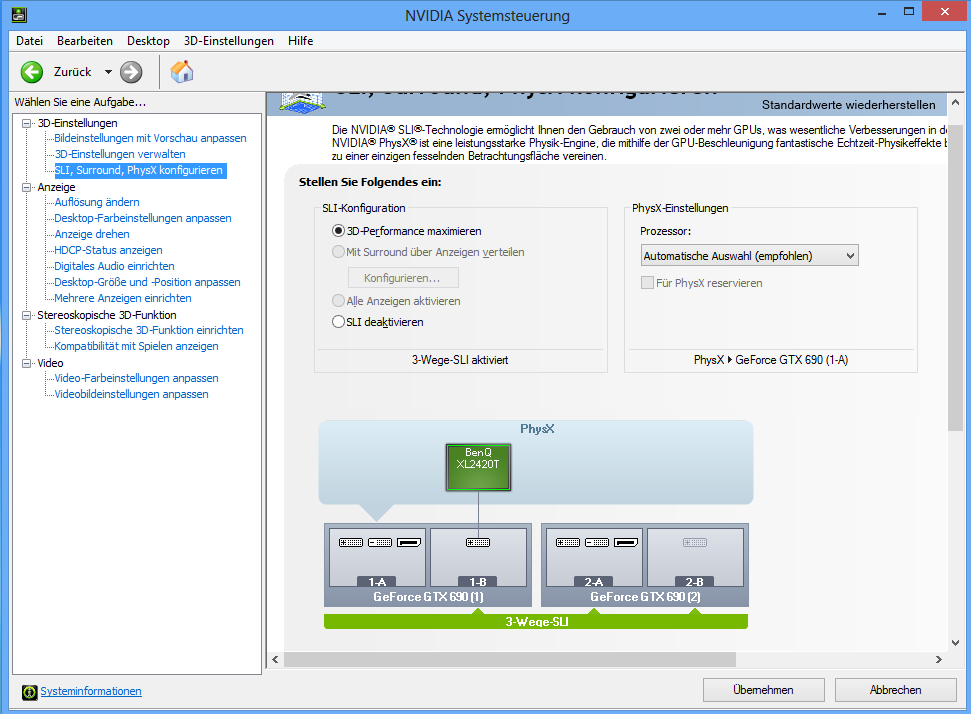
Task: Click the SLI page header graphic icon
Action: coord(302,102)
